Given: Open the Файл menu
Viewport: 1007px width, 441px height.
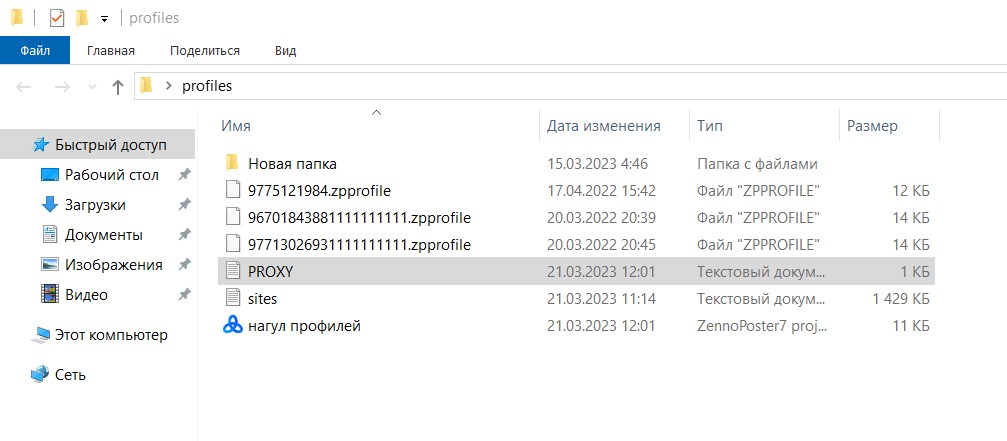Looking at the screenshot, I should [35, 50].
